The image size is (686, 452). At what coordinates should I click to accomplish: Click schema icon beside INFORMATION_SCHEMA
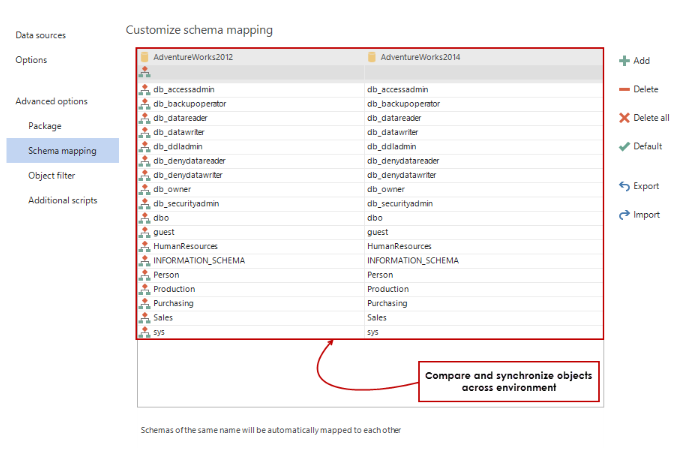click(144, 261)
